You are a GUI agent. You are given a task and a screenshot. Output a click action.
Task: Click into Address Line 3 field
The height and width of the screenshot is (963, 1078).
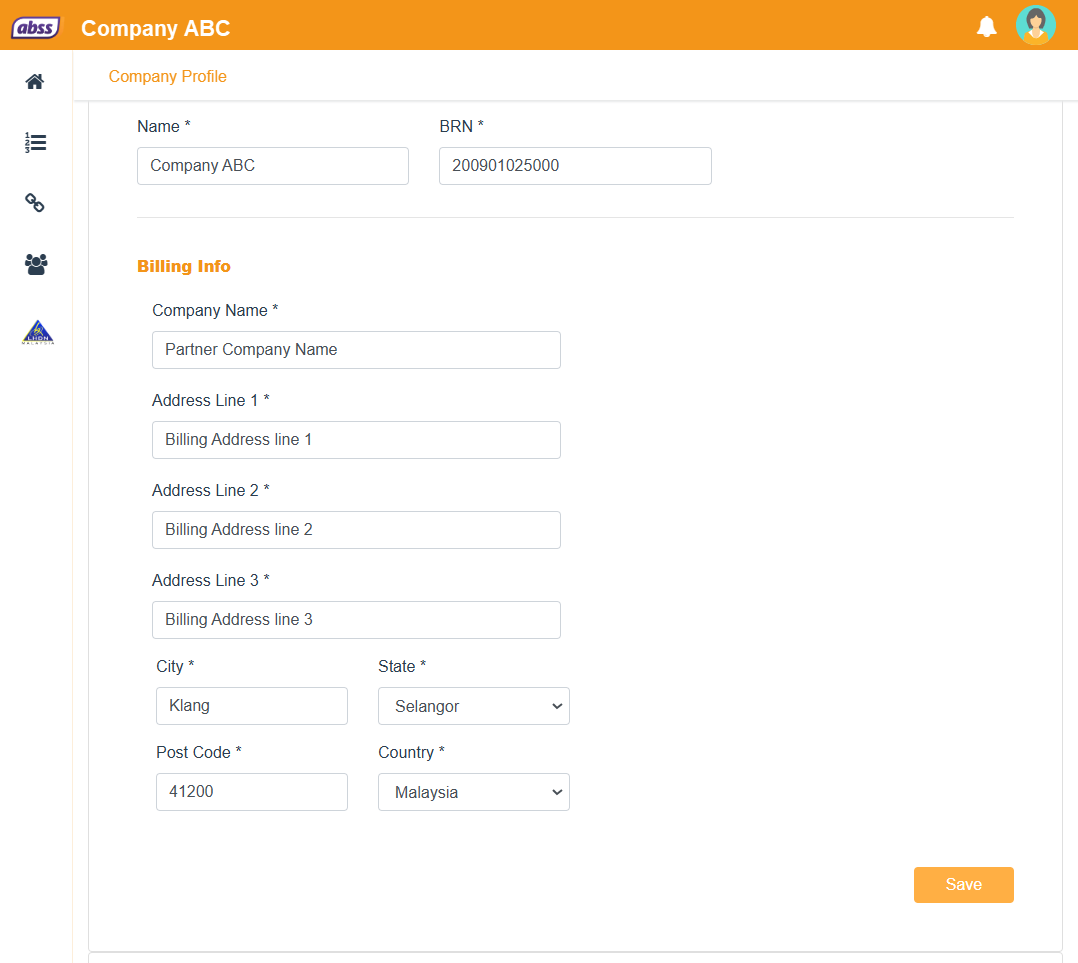click(x=356, y=620)
